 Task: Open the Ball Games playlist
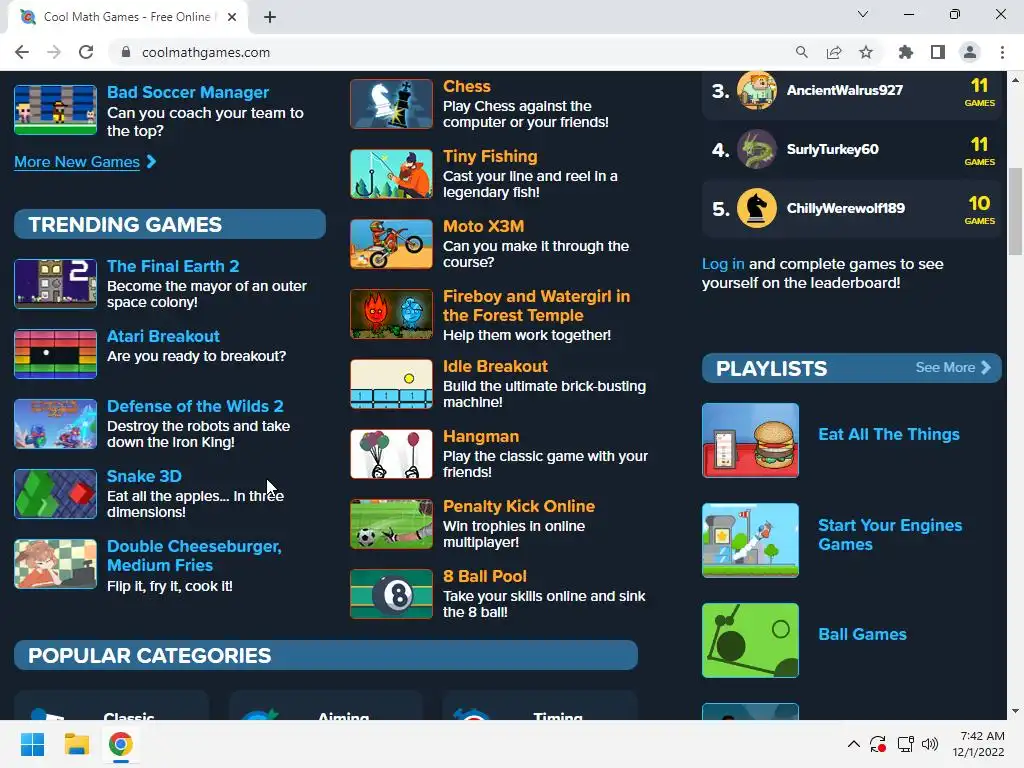863,634
